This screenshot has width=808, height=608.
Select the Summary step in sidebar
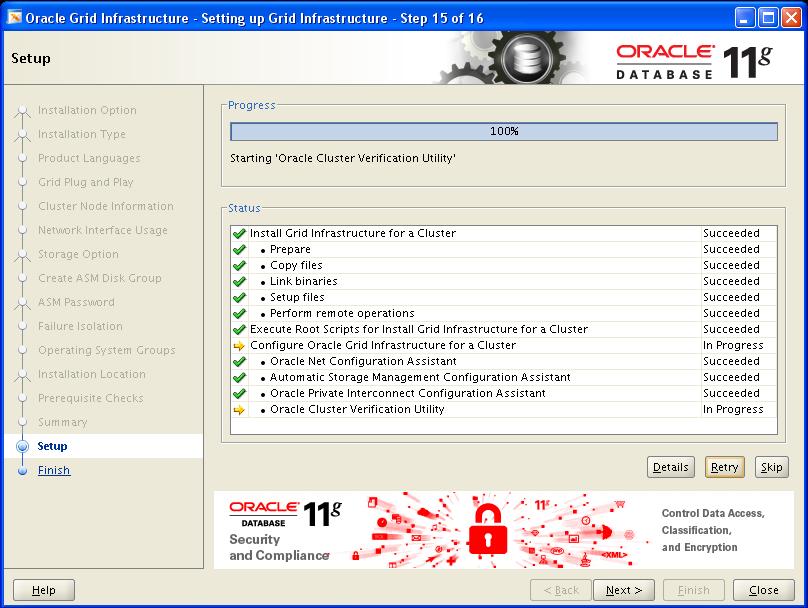62,423
